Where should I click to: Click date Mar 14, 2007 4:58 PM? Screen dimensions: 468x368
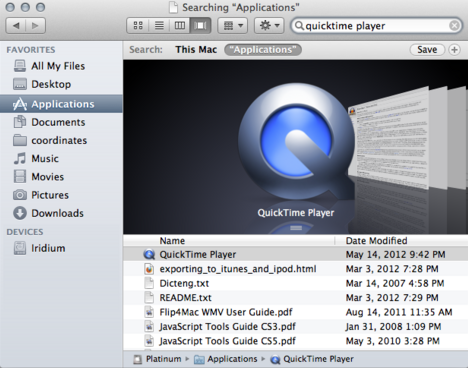click(395, 283)
